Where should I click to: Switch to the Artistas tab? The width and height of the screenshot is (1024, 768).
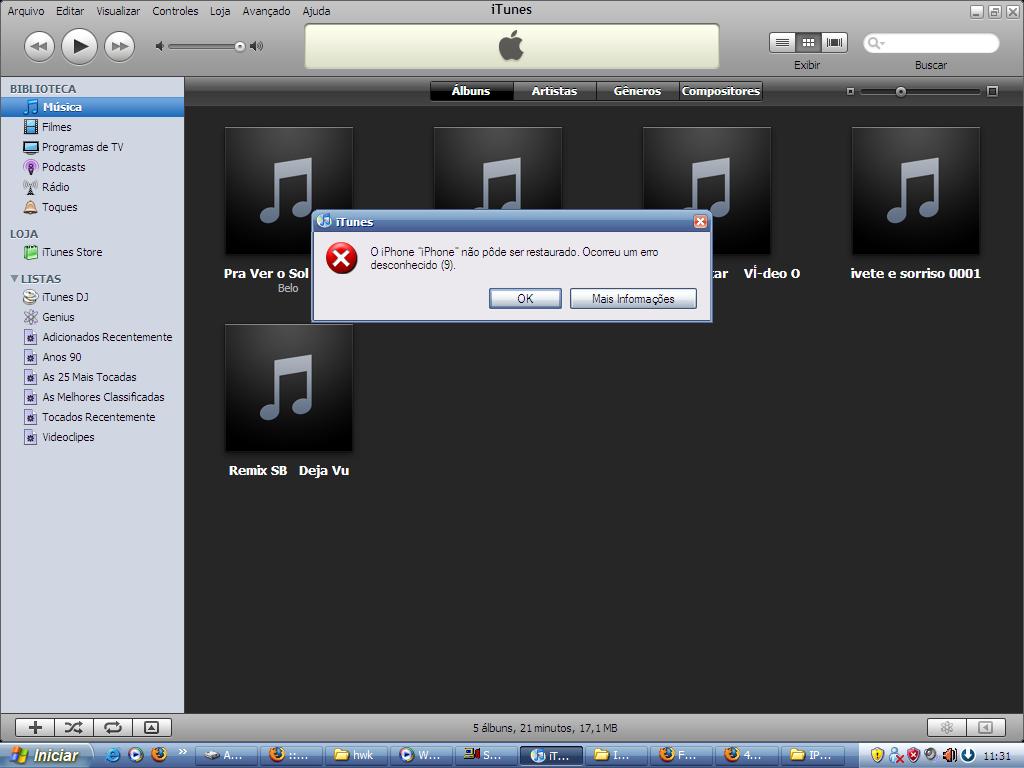554,91
